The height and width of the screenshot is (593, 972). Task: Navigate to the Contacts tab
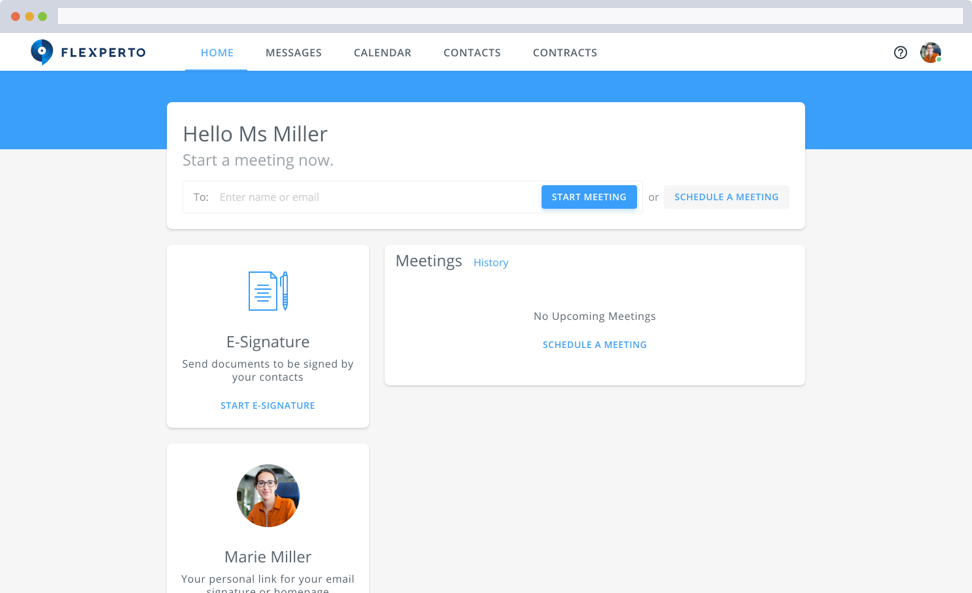click(472, 53)
